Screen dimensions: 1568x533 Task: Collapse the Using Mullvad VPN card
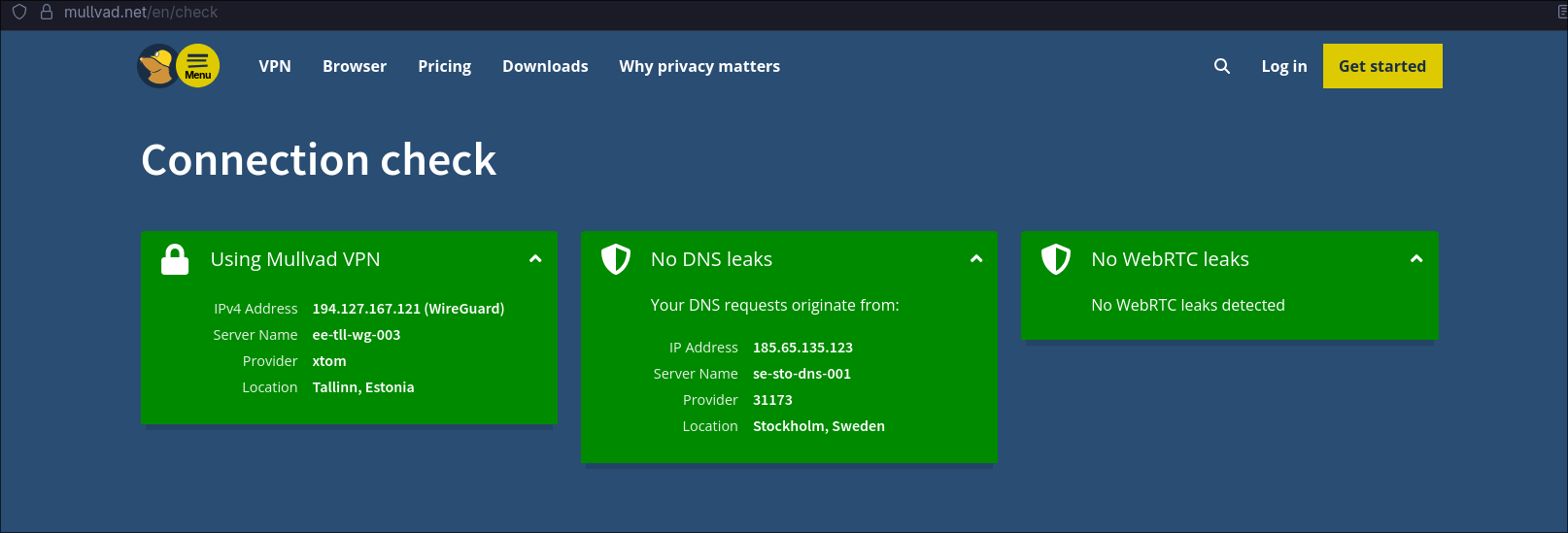coord(535,259)
